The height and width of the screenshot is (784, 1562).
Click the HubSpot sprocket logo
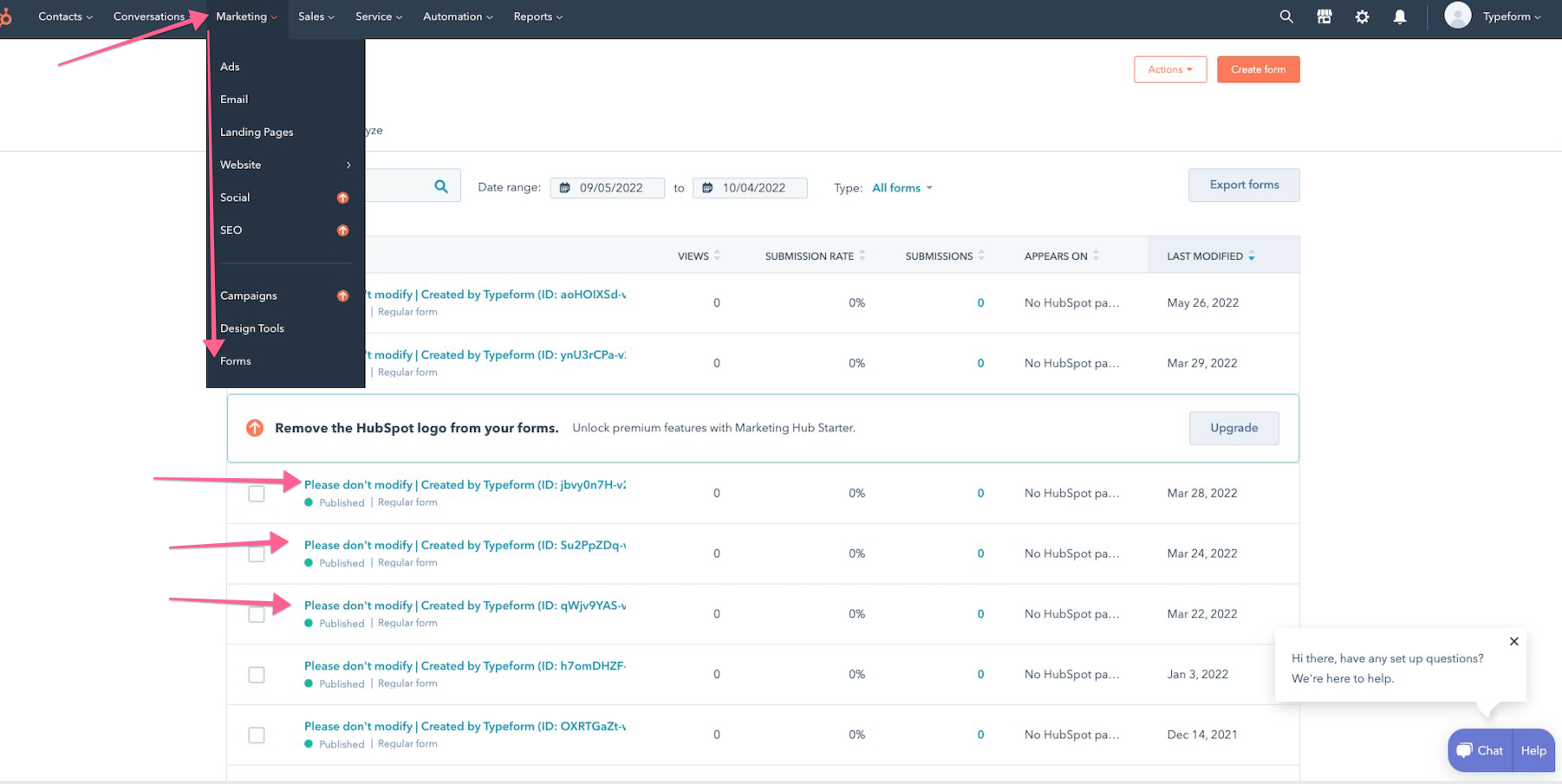[x=5, y=16]
